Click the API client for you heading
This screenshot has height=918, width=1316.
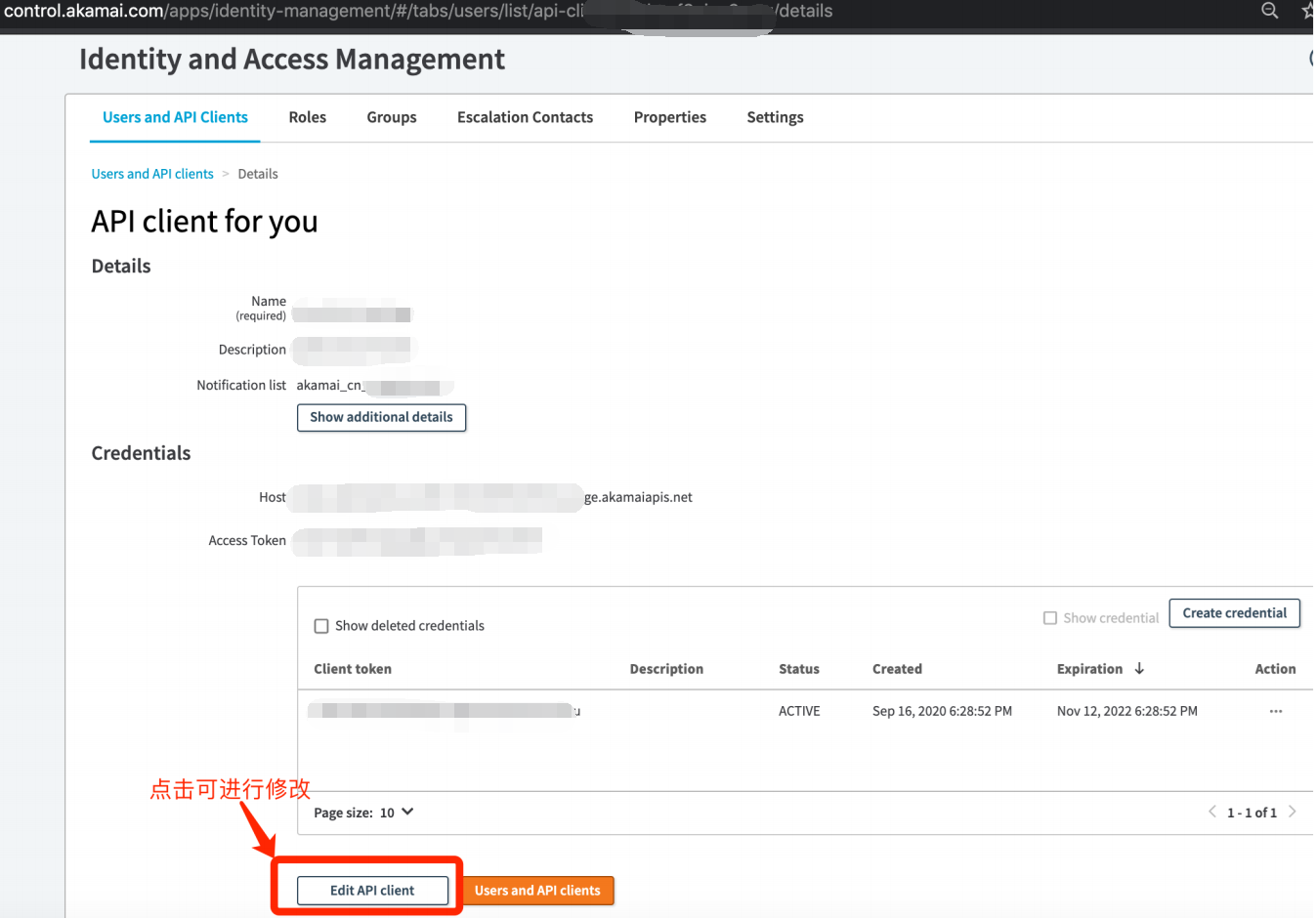point(204,222)
